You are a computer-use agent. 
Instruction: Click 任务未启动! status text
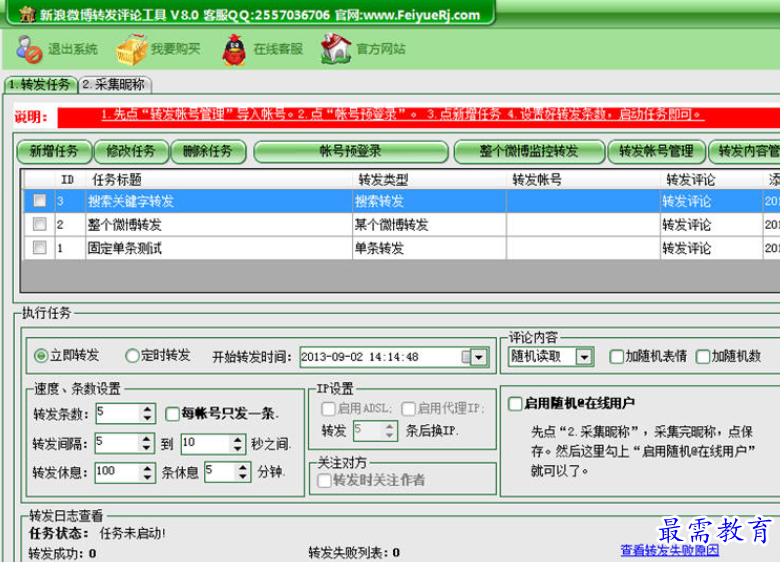pos(132,534)
